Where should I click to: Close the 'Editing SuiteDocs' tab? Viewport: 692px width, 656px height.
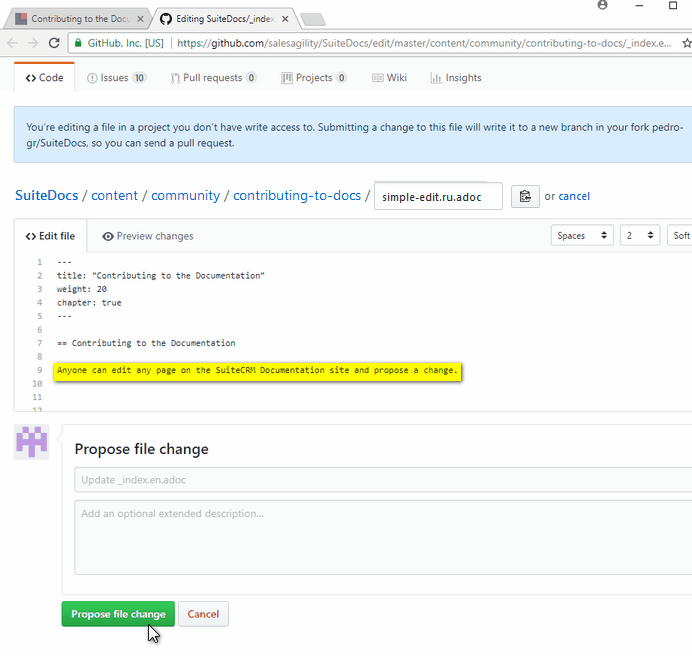pyautogui.click(x=285, y=19)
